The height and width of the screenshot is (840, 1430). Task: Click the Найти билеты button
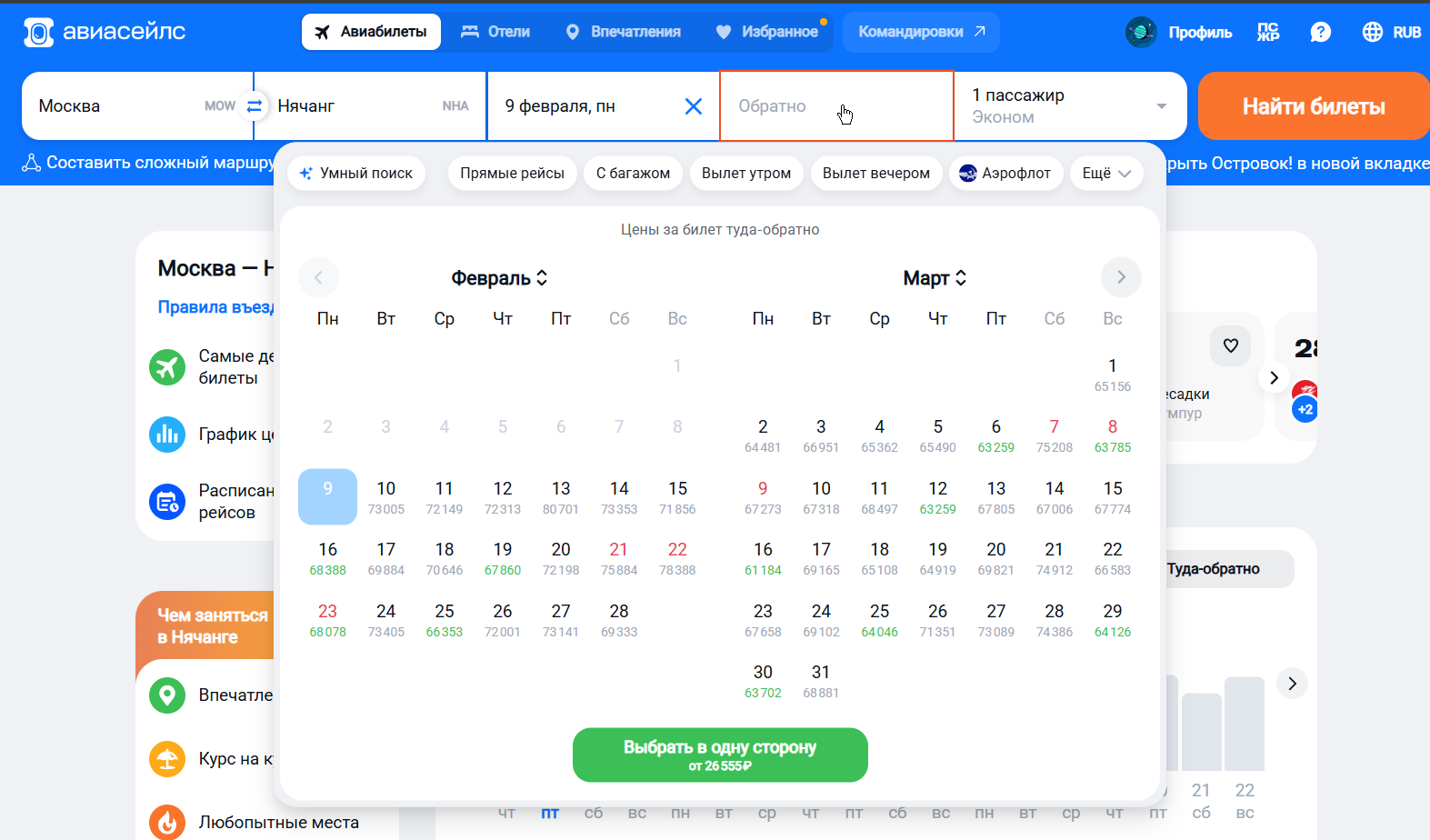click(x=1314, y=106)
